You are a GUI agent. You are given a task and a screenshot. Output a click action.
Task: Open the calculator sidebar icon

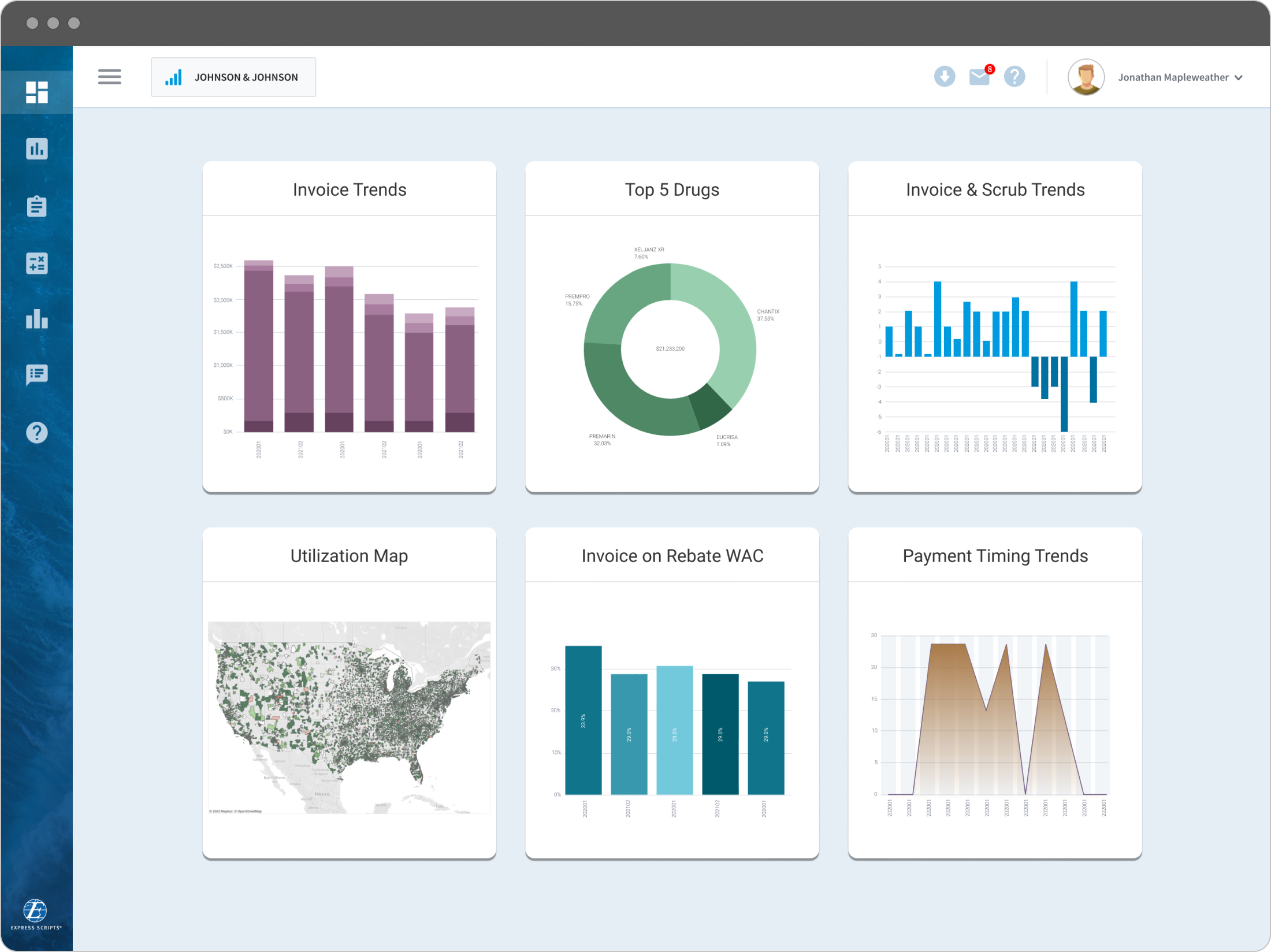36,263
